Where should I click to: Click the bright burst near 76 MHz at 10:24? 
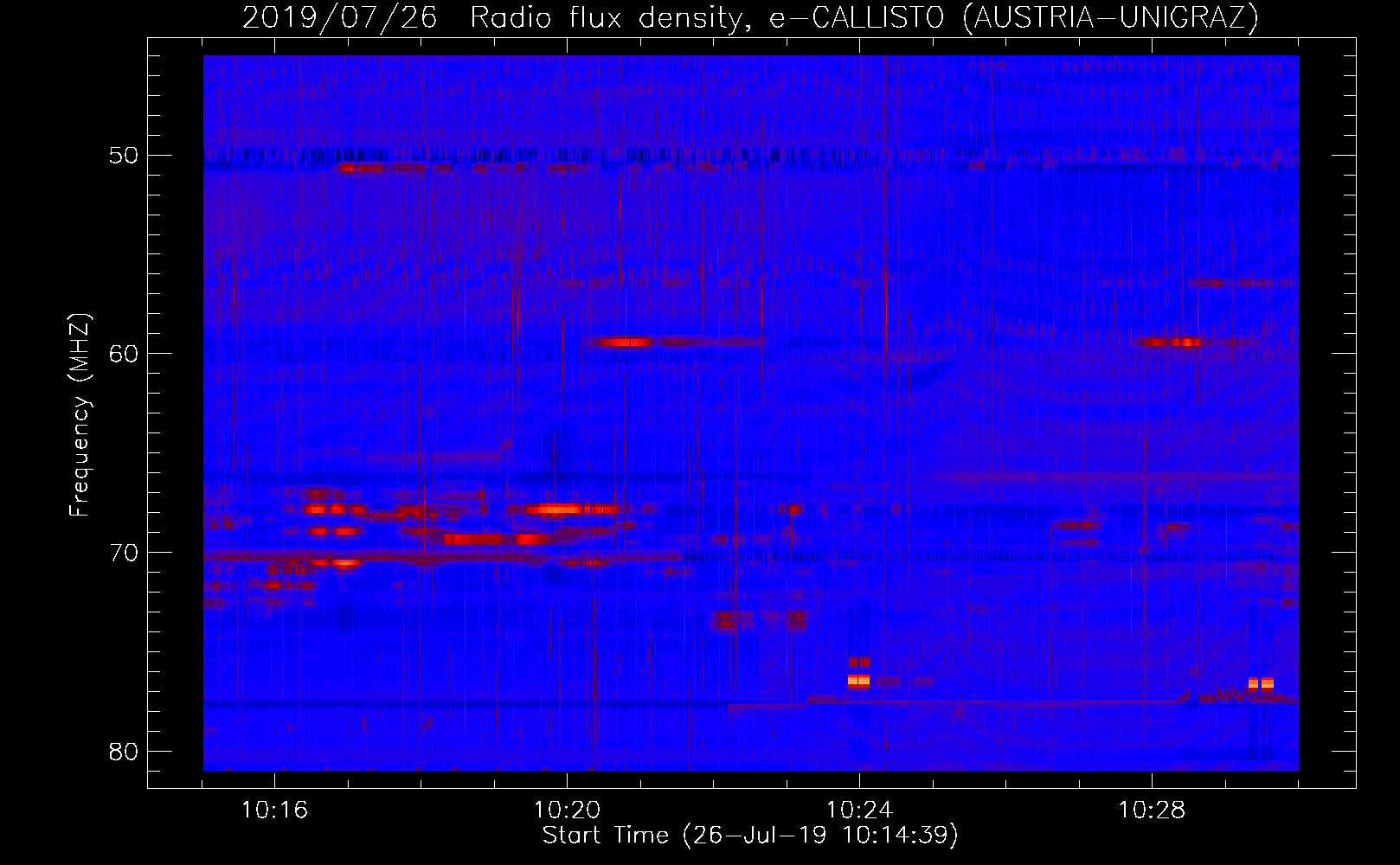pyautogui.click(x=858, y=681)
